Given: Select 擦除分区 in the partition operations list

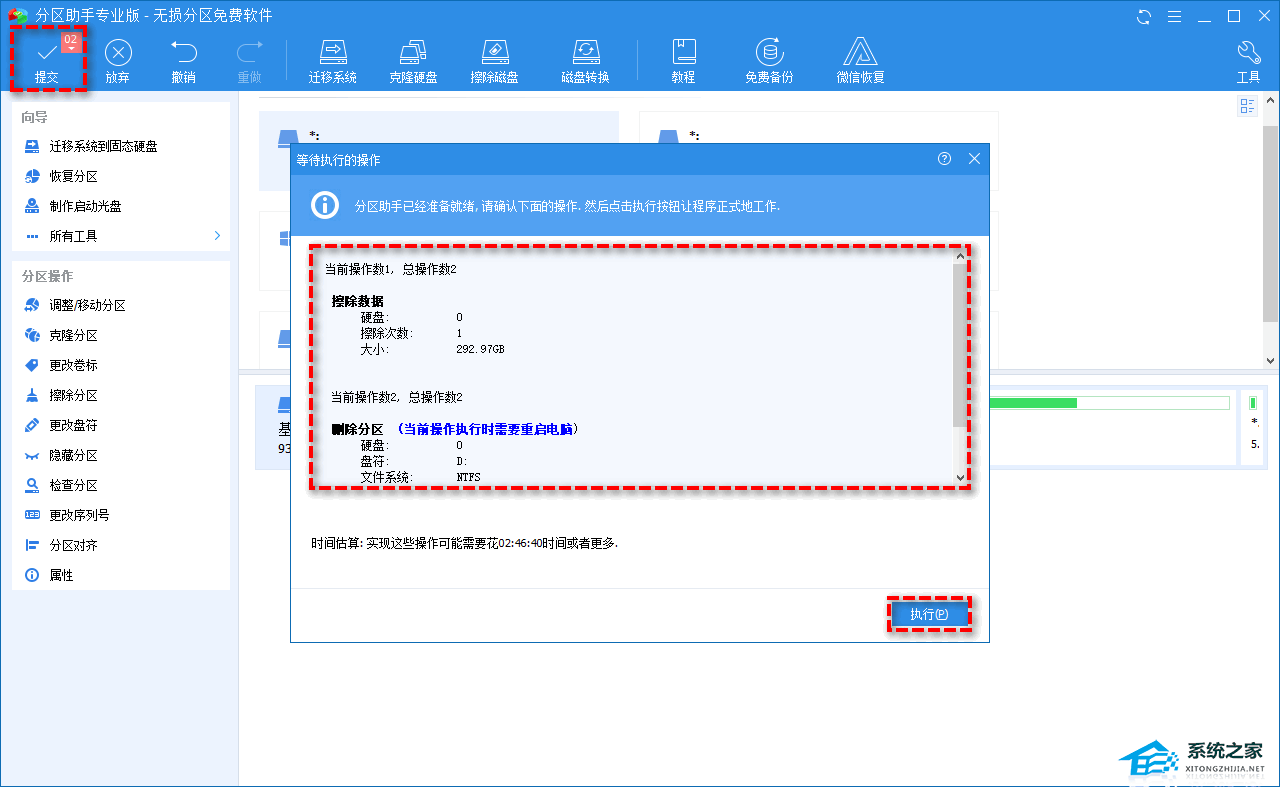Looking at the screenshot, I should pyautogui.click(x=73, y=396).
